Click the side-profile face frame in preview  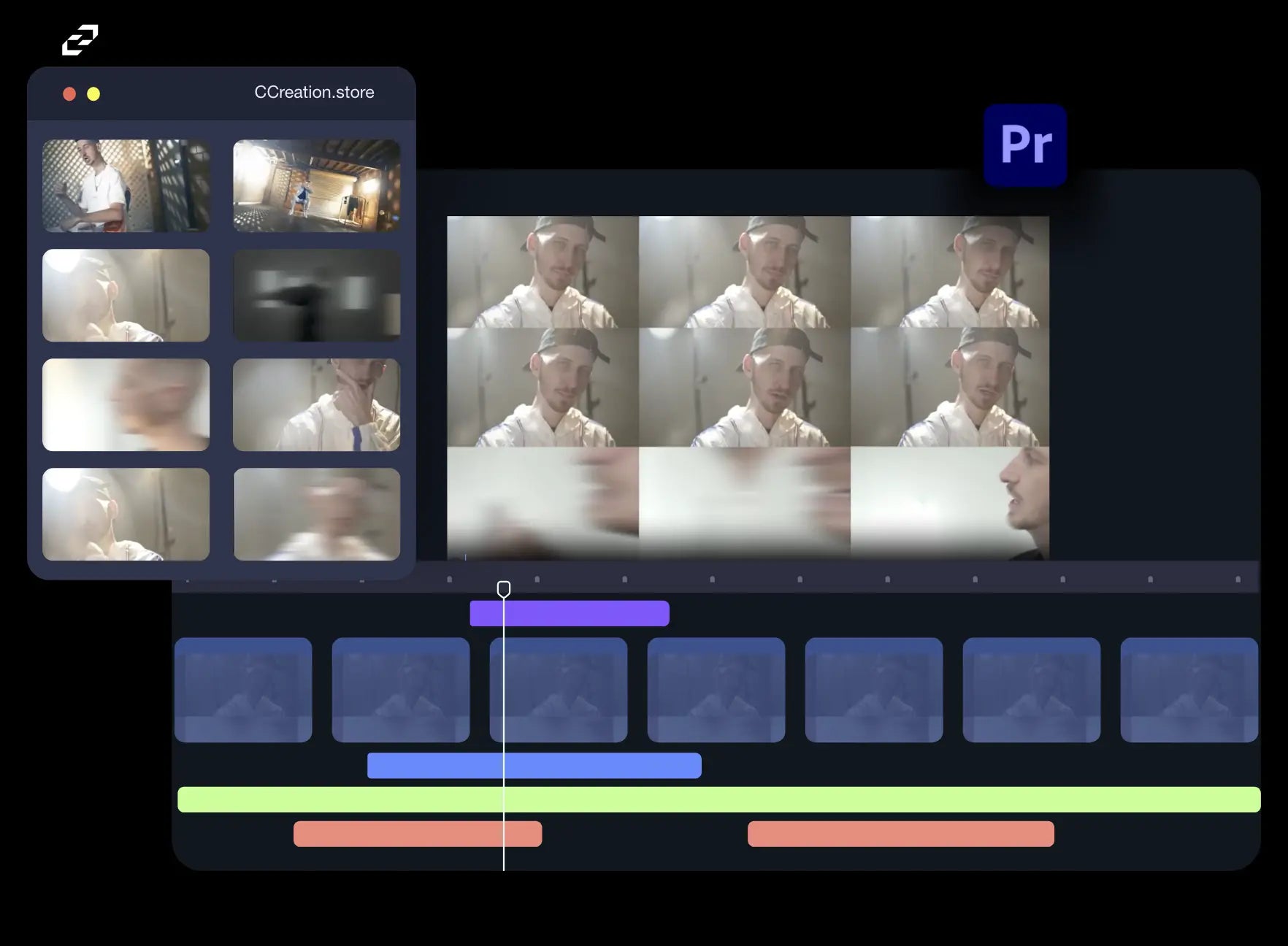point(949,503)
